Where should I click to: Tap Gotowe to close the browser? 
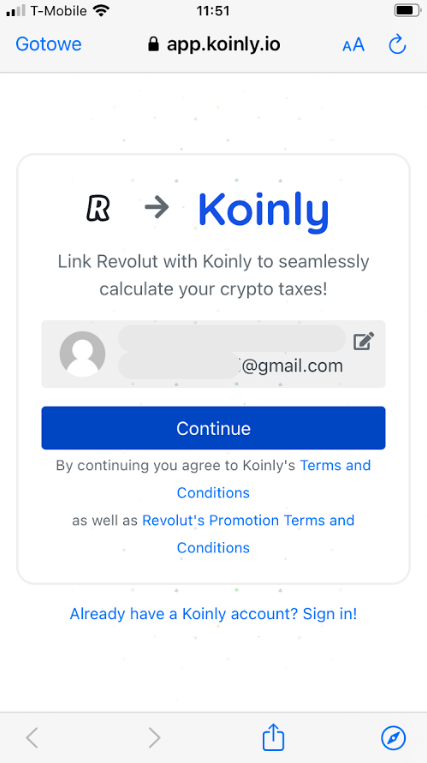[x=49, y=44]
